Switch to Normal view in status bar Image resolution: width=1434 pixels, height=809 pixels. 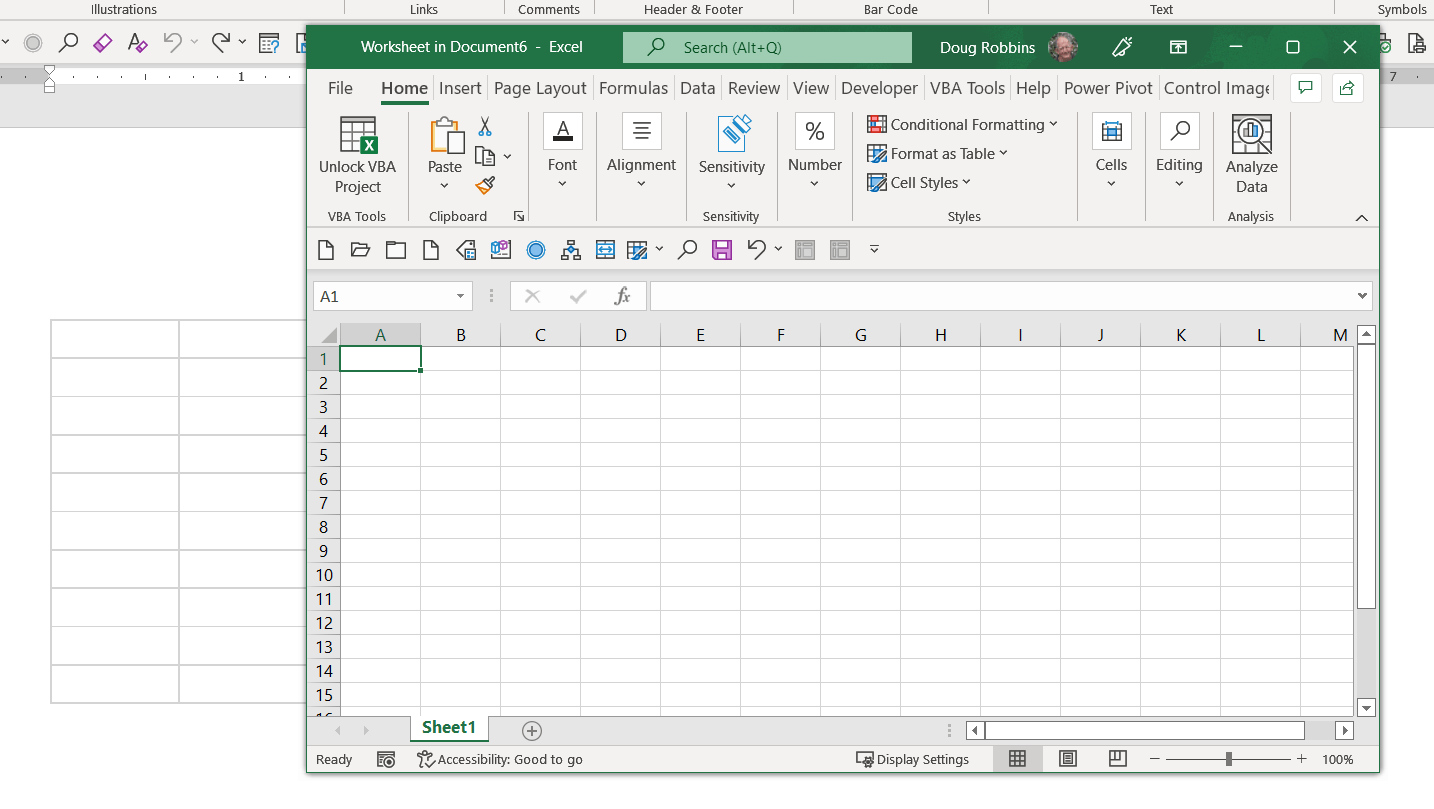1017,759
